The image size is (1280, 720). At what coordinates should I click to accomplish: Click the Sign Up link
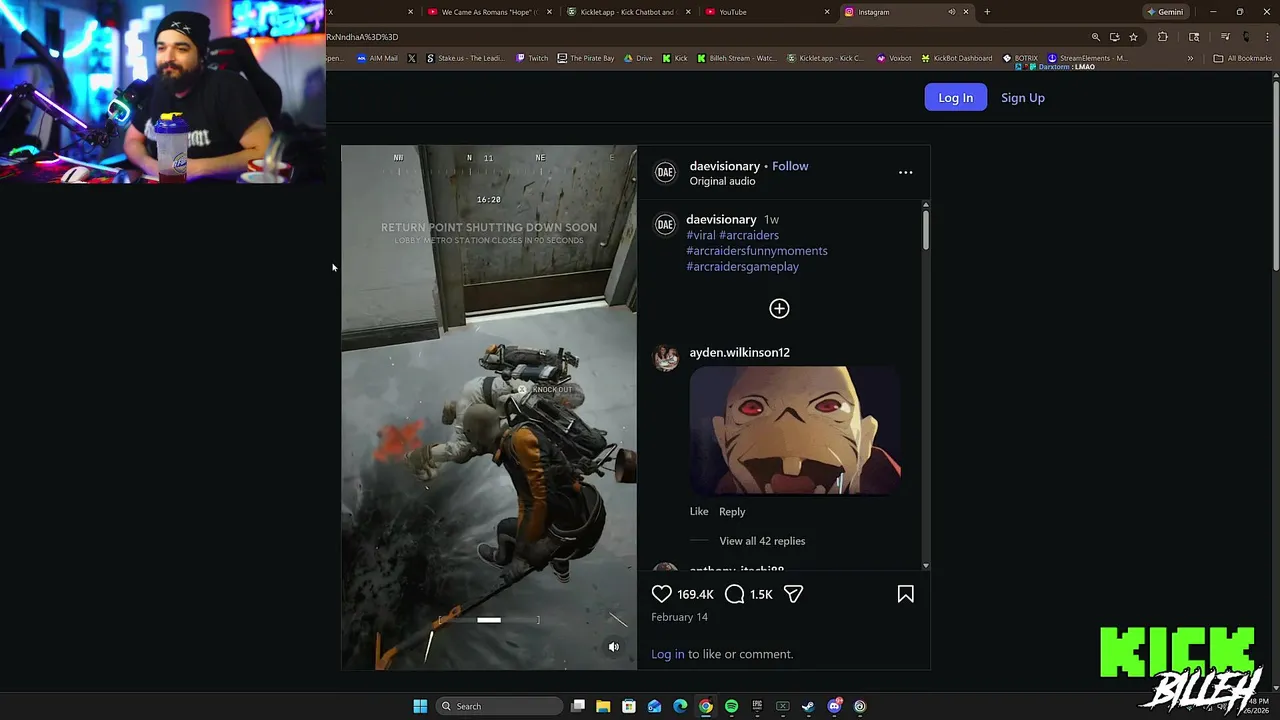pyautogui.click(x=1022, y=97)
